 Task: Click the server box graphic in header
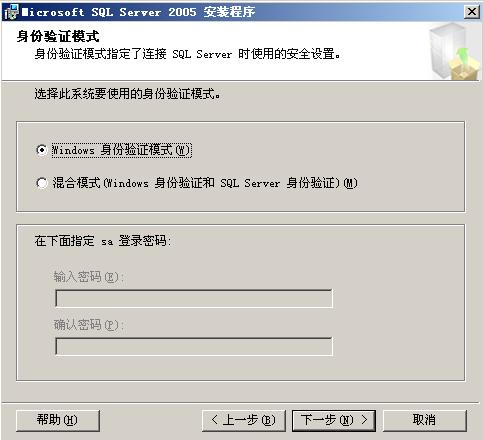click(x=454, y=51)
